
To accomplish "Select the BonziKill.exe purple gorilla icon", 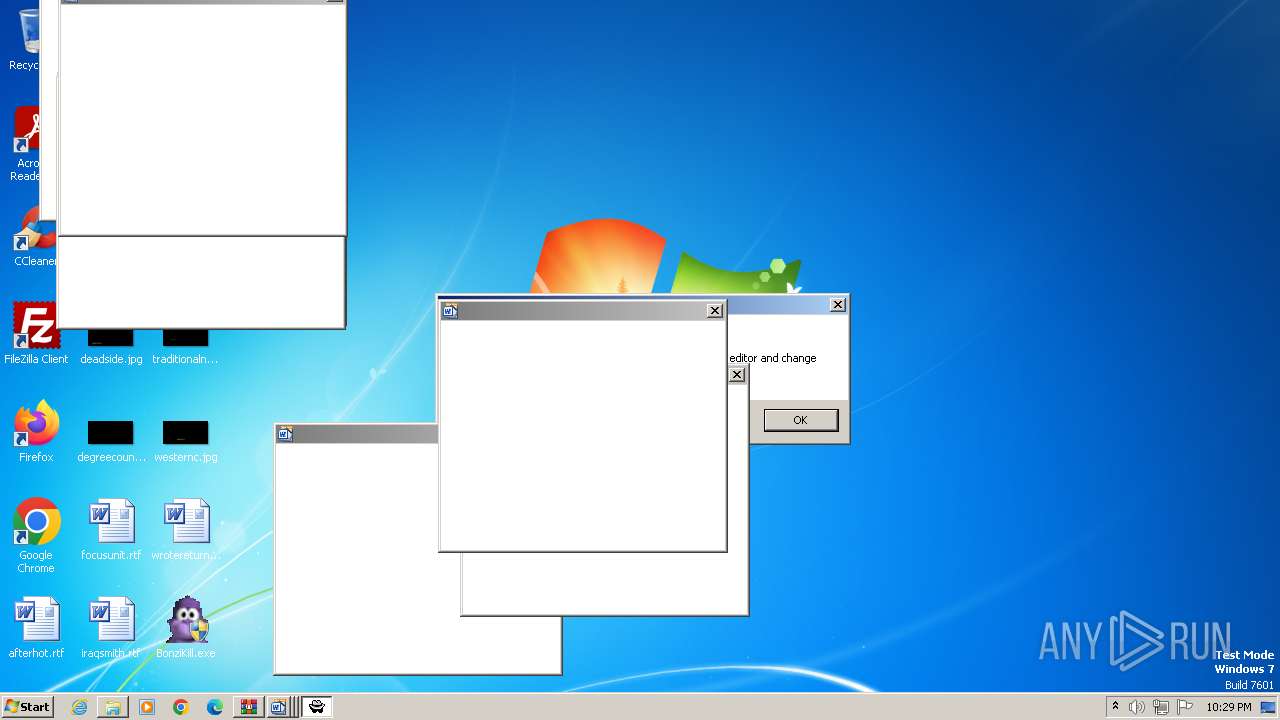I will [186, 628].
